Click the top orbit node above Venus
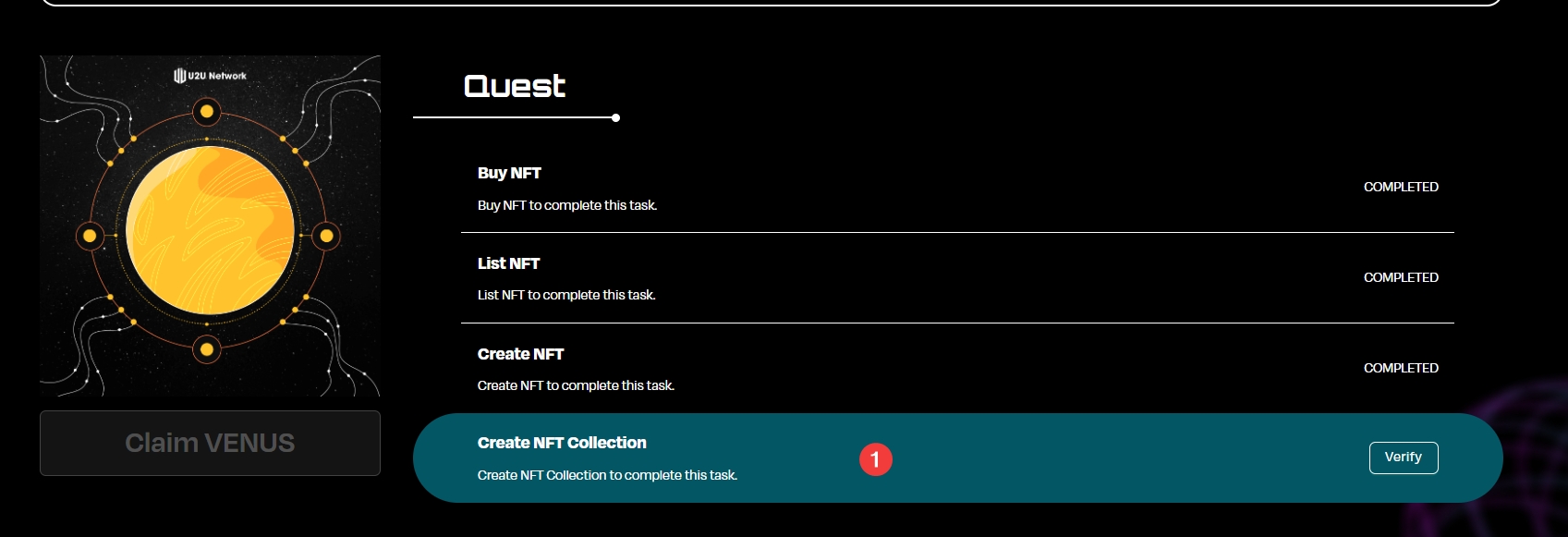The width and height of the screenshot is (1568, 537). (207, 112)
